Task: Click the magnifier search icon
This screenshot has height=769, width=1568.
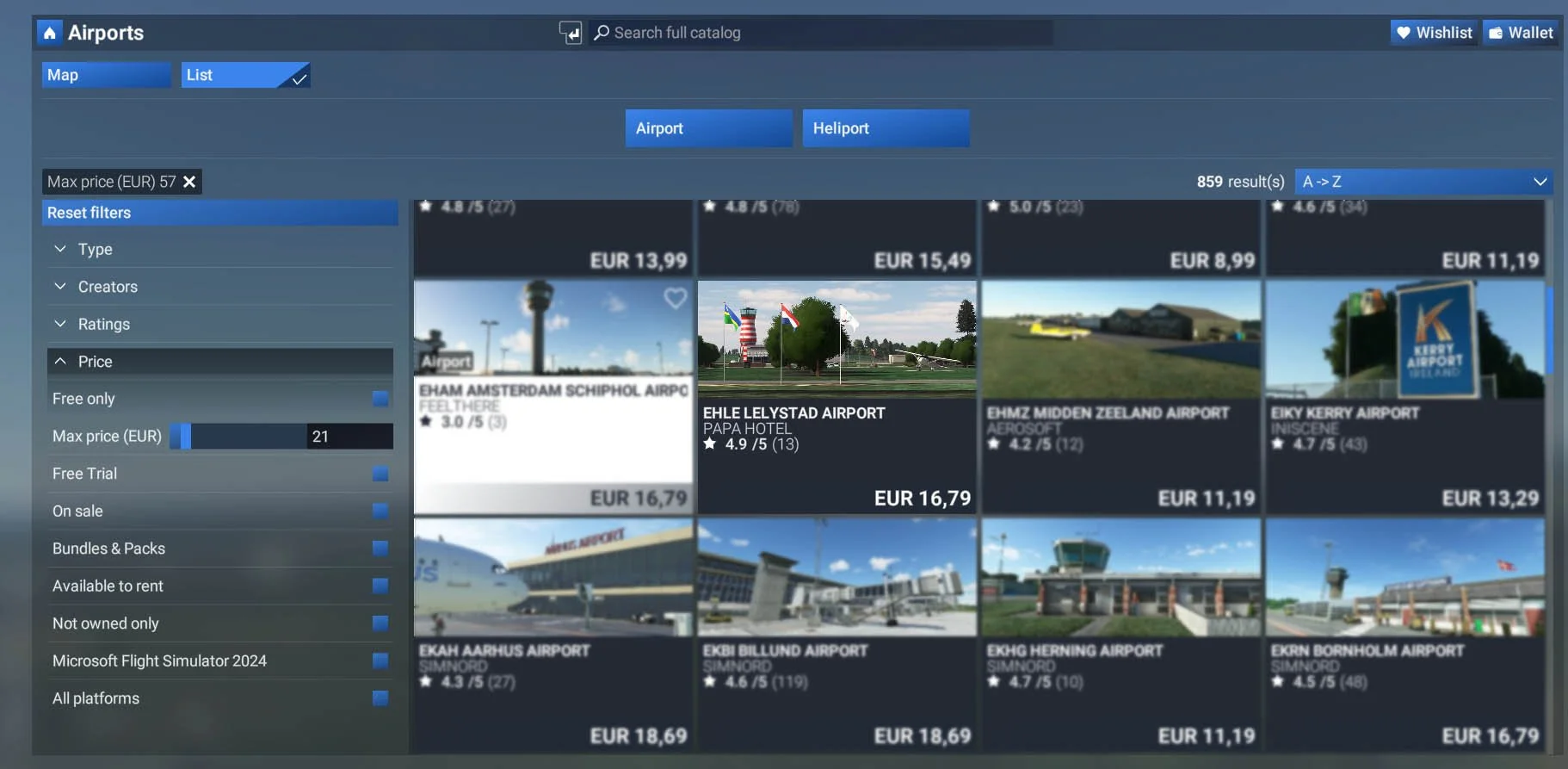Action: pos(602,33)
